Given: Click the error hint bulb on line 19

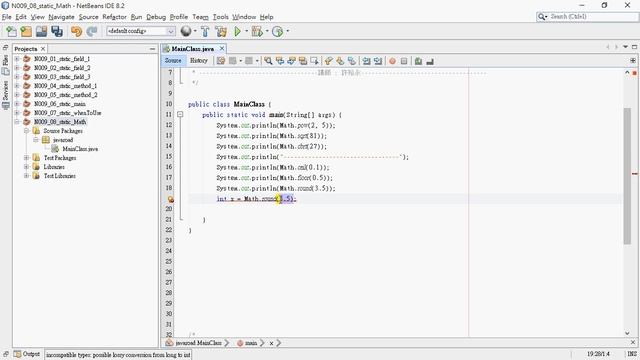Looking at the screenshot, I should coord(170,199).
